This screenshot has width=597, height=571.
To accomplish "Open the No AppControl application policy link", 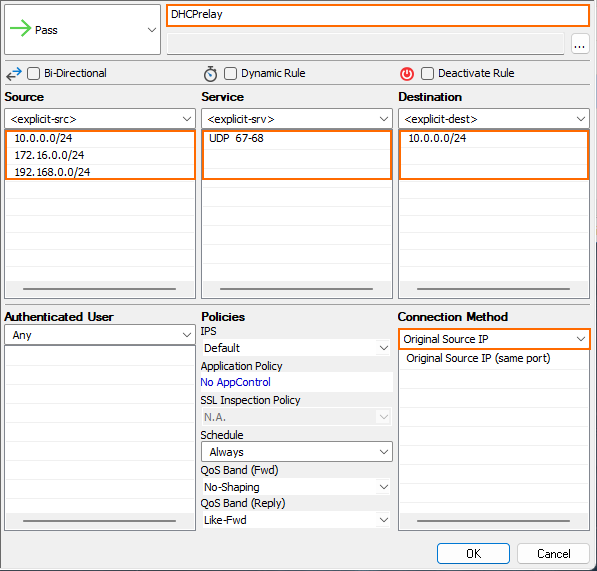I will [235, 382].
